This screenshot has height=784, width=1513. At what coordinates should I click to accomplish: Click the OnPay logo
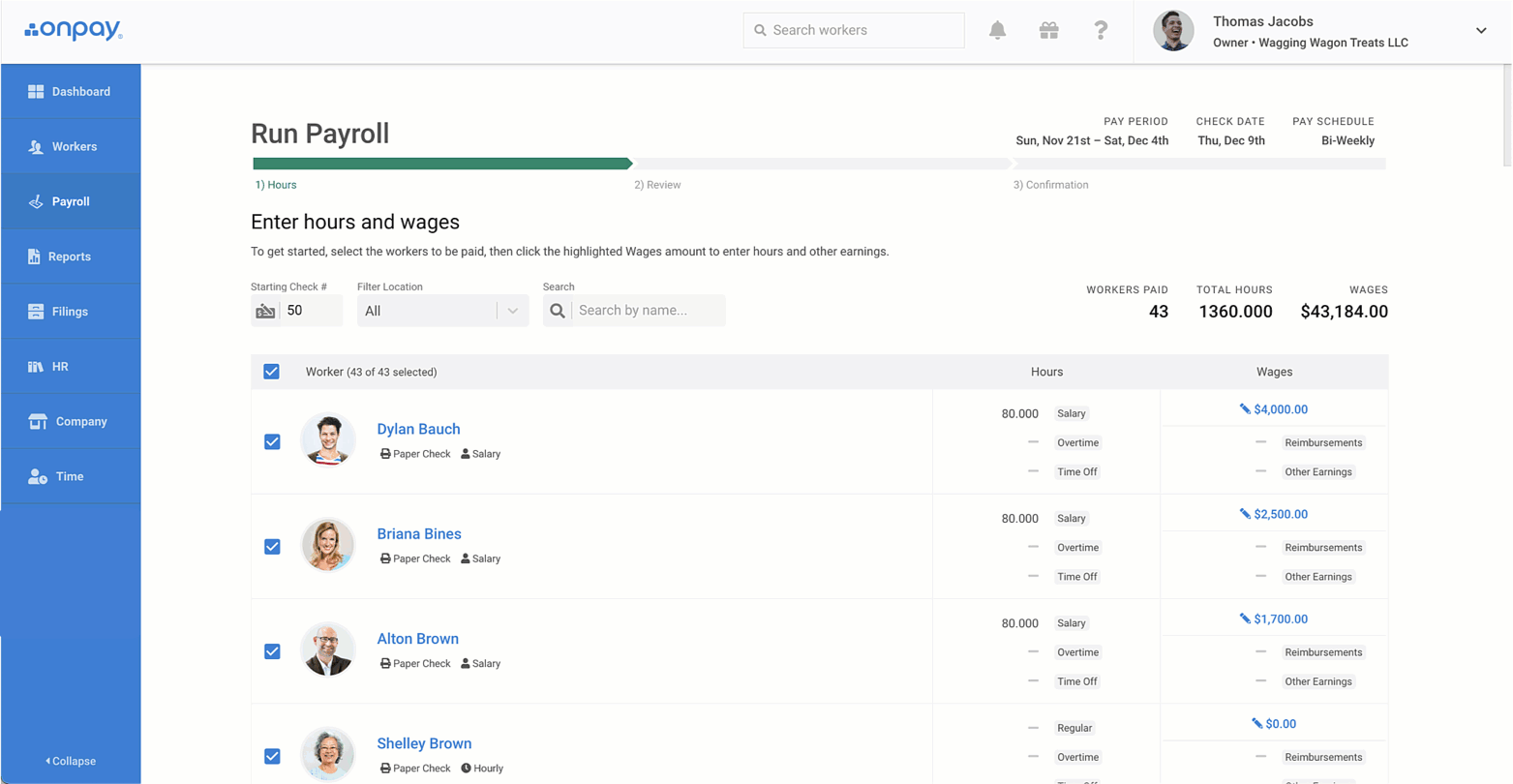tap(74, 30)
